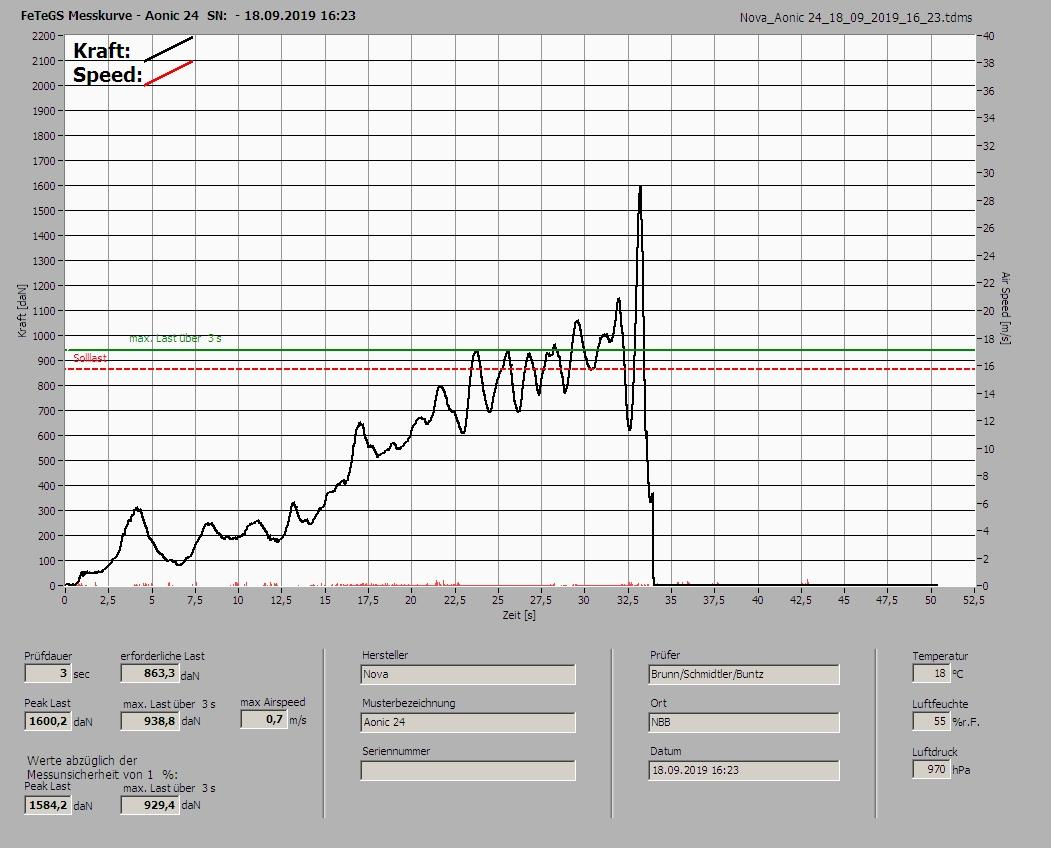Click the hPa unit next to Luftdruck

962,770
